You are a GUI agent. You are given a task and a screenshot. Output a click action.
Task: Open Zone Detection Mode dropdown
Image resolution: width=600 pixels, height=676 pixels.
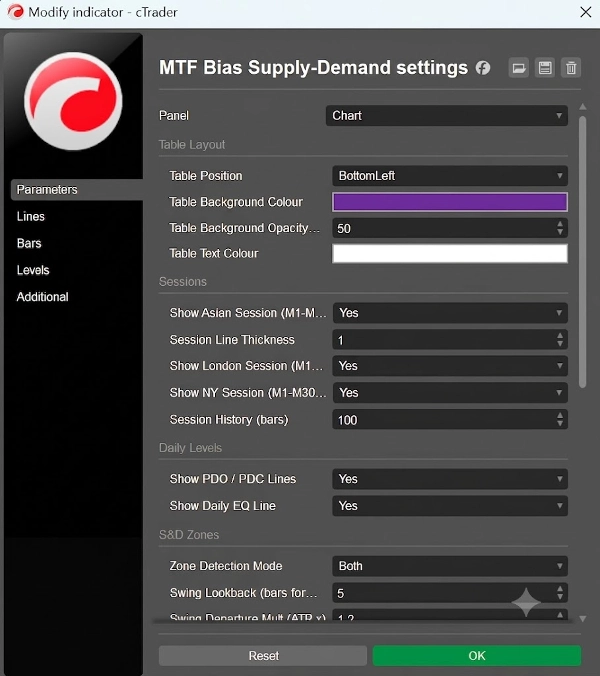click(x=450, y=566)
